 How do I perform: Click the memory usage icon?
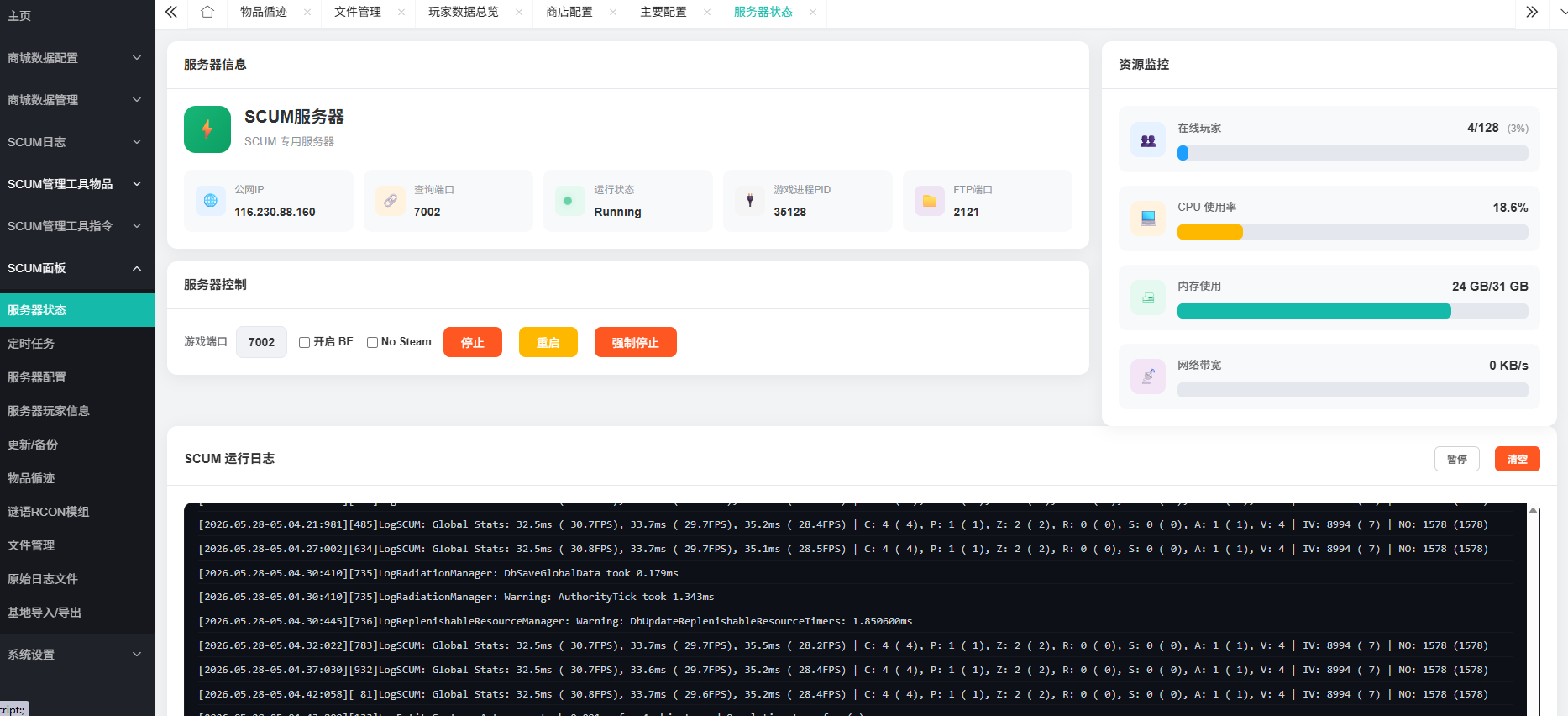pos(1148,297)
